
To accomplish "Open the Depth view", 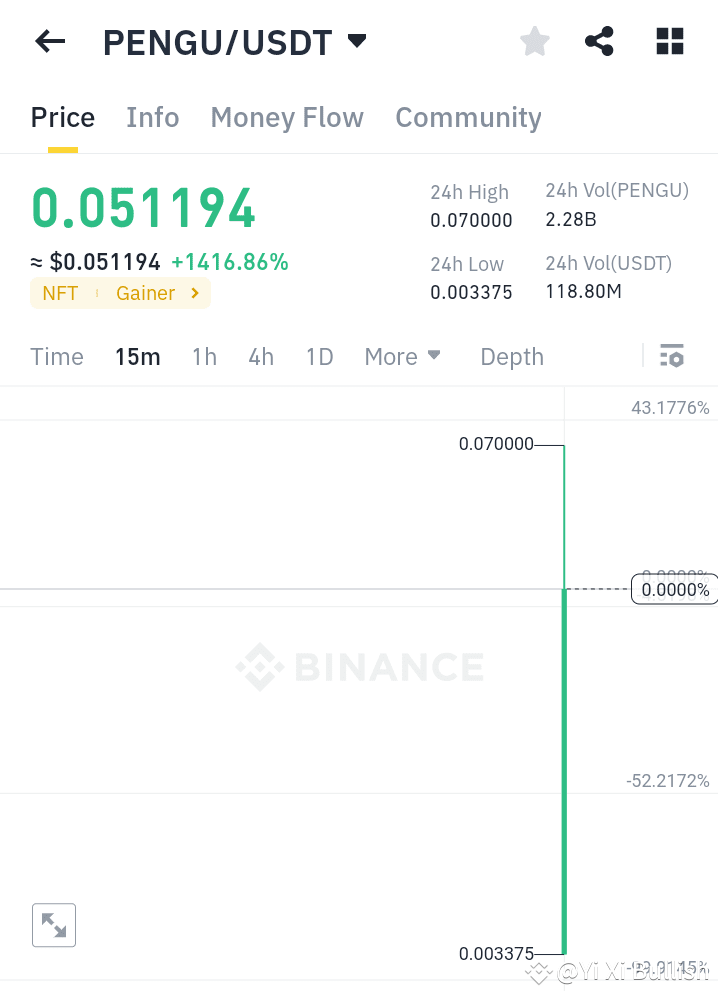I will (x=511, y=356).
